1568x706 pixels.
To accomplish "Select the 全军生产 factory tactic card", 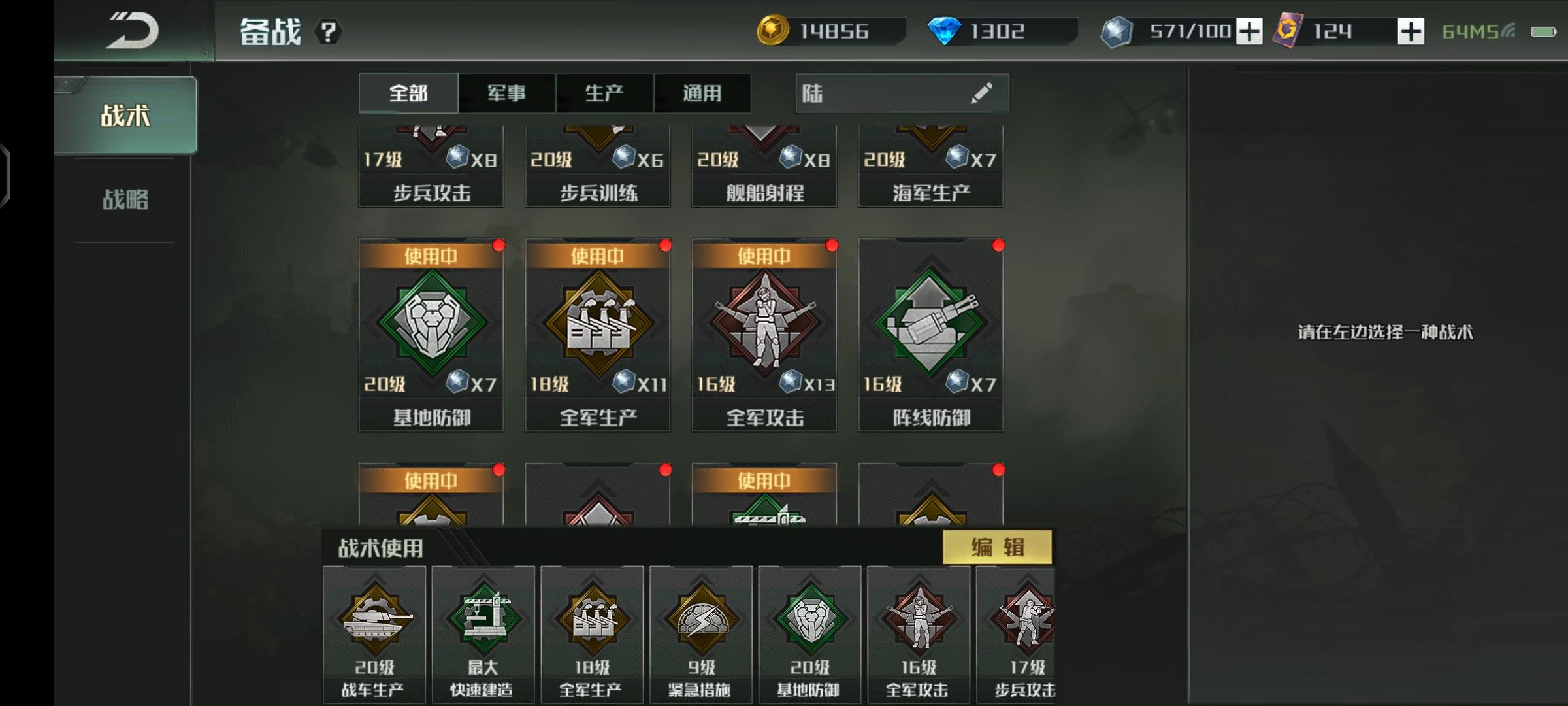I will pos(598,335).
